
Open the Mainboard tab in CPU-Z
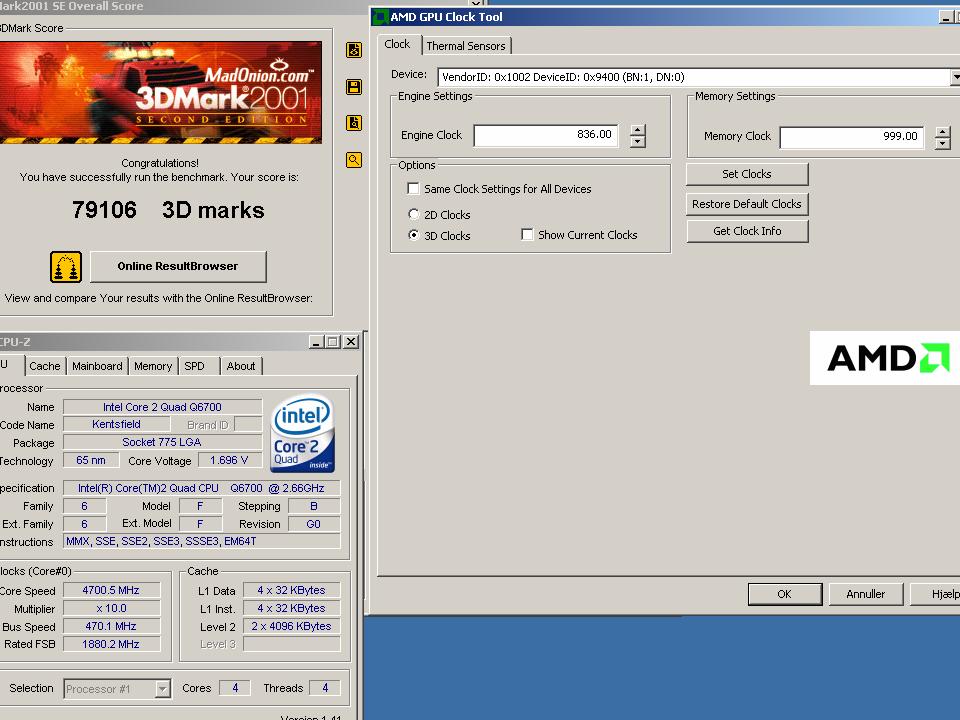(97, 366)
